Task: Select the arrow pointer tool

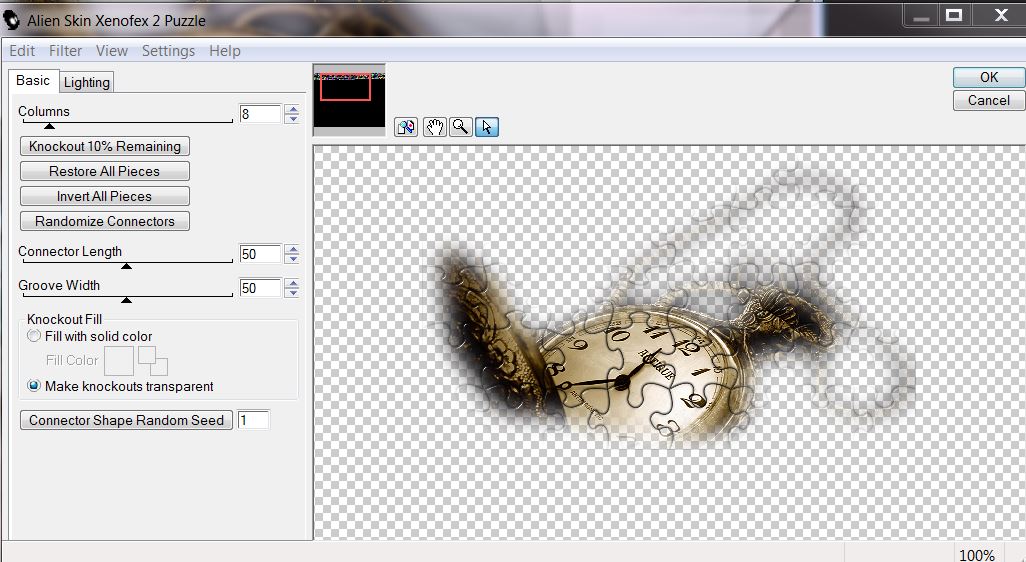Action: (486, 127)
